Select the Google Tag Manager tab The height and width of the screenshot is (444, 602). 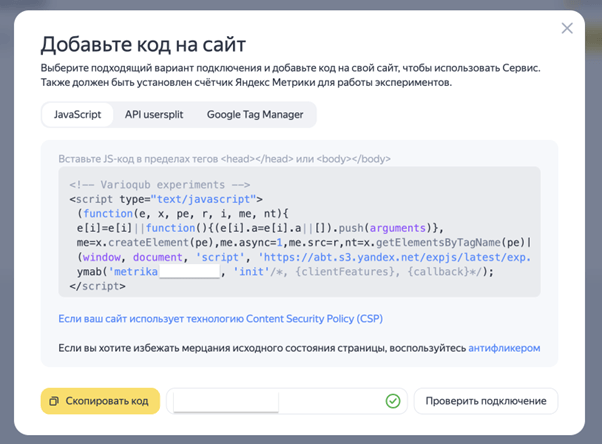pos(255,115)
